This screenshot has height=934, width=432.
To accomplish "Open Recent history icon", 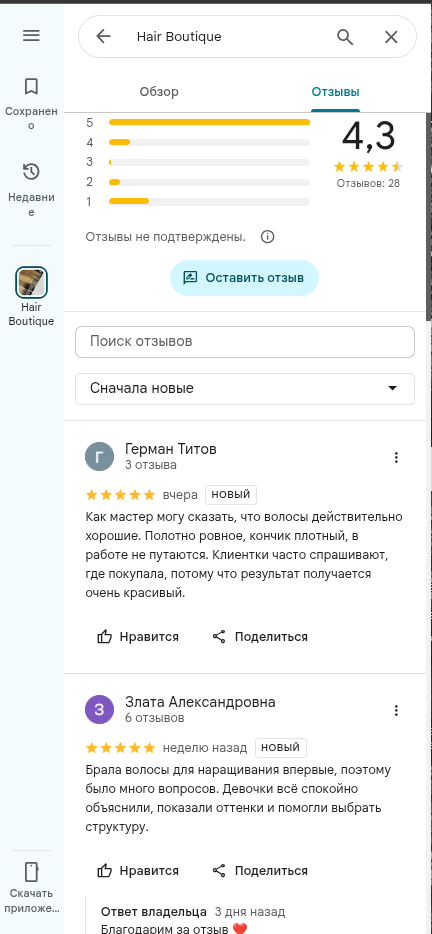I will pos(31,172).
